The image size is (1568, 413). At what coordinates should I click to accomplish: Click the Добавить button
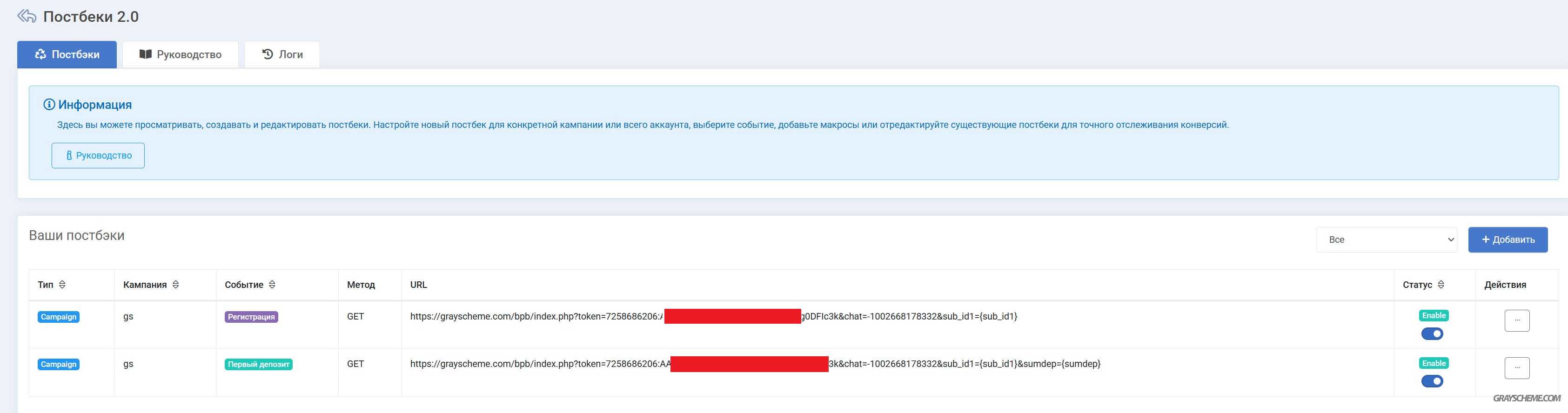point(1507,240)
